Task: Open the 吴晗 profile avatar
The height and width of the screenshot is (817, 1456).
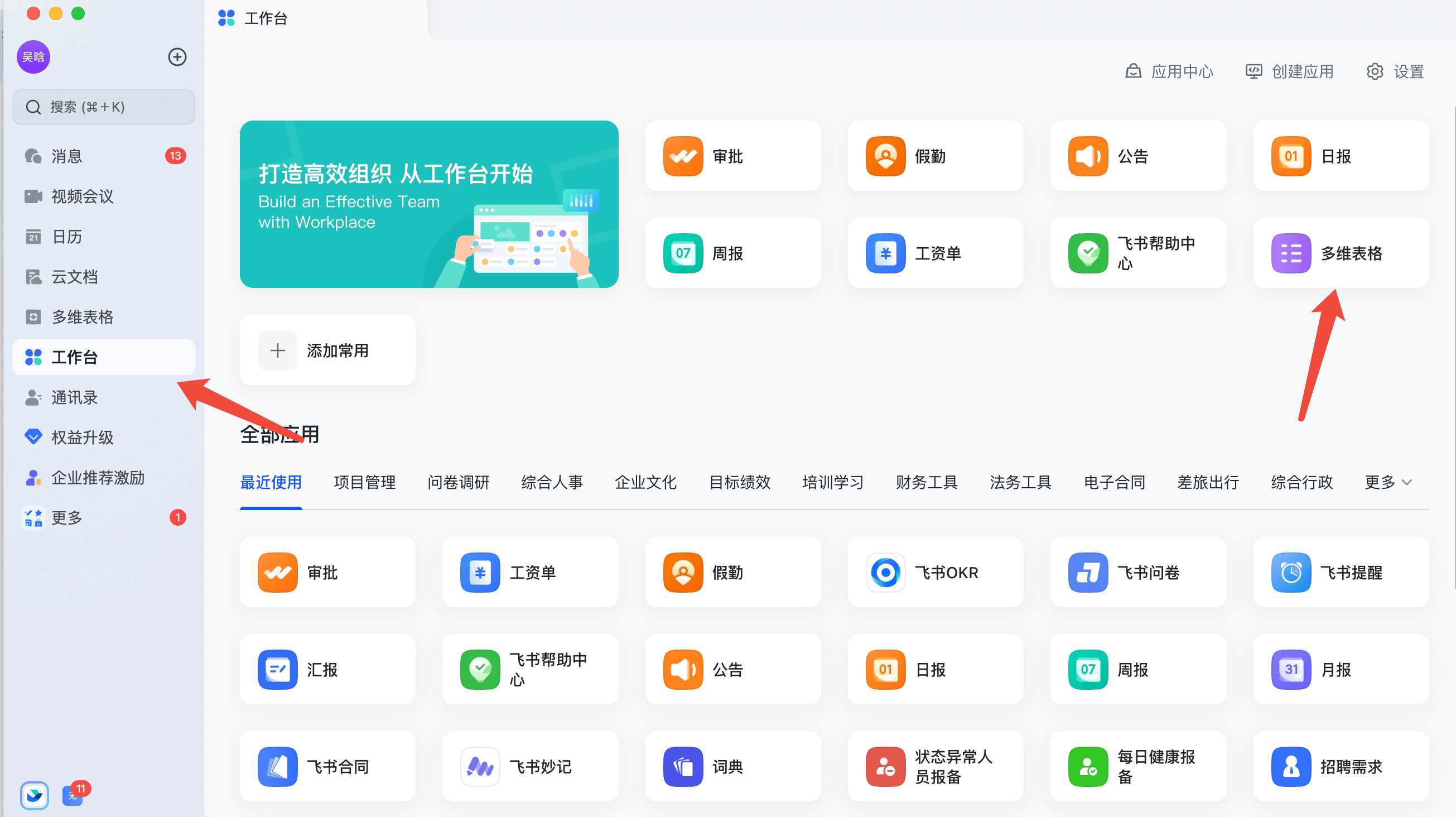Action: 33,57
